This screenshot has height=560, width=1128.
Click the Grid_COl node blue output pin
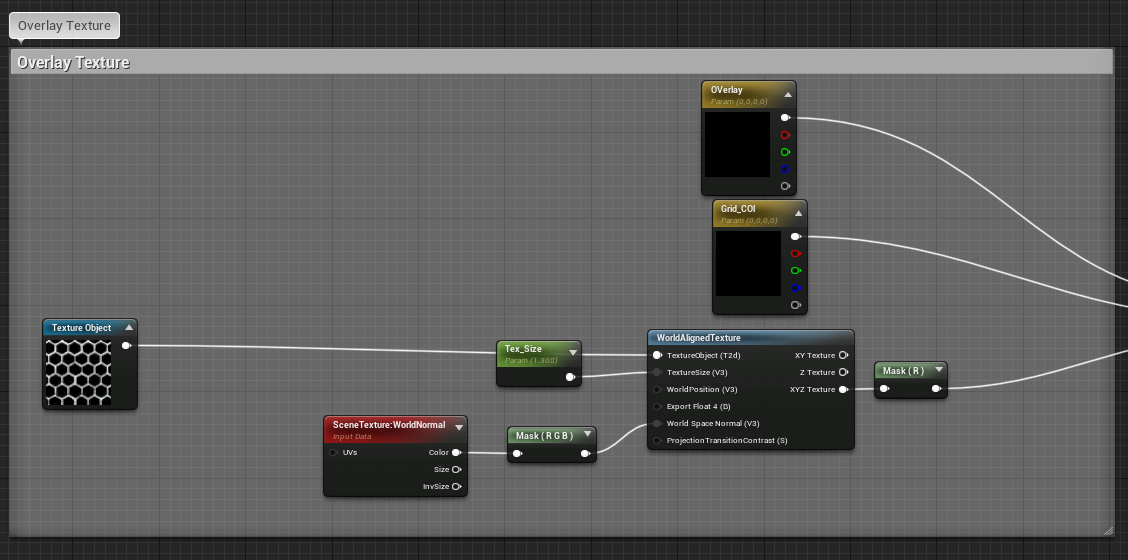pos(796,288)
